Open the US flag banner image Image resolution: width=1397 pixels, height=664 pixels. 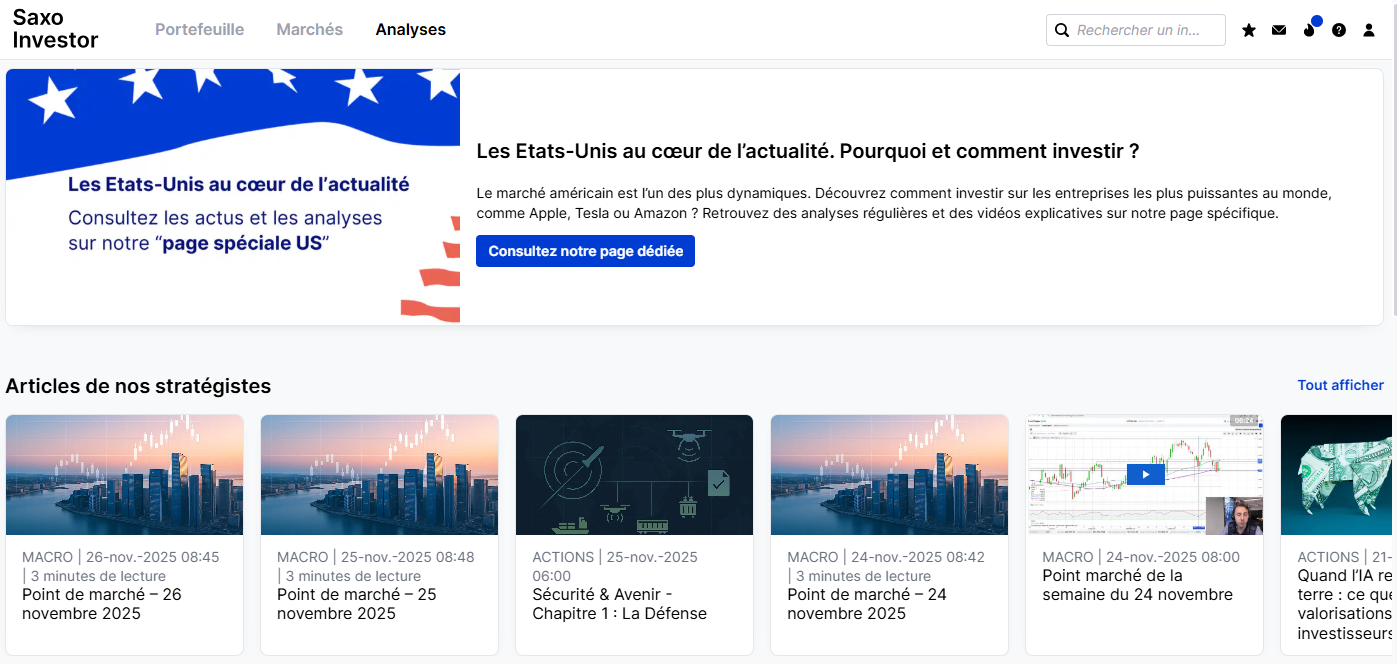point(233,196)
